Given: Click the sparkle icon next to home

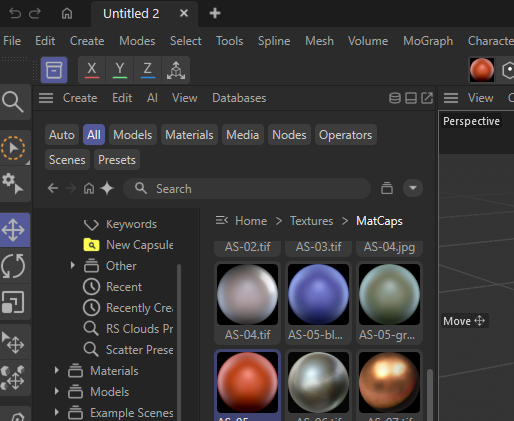Looking at the screenshot, I should [107, 189].
